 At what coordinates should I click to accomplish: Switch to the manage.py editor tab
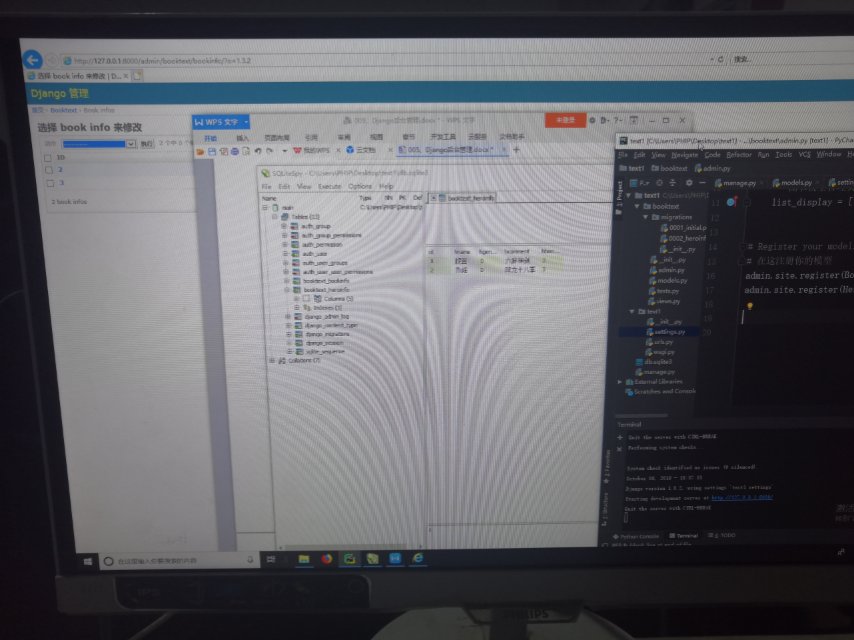click(736, 183)
